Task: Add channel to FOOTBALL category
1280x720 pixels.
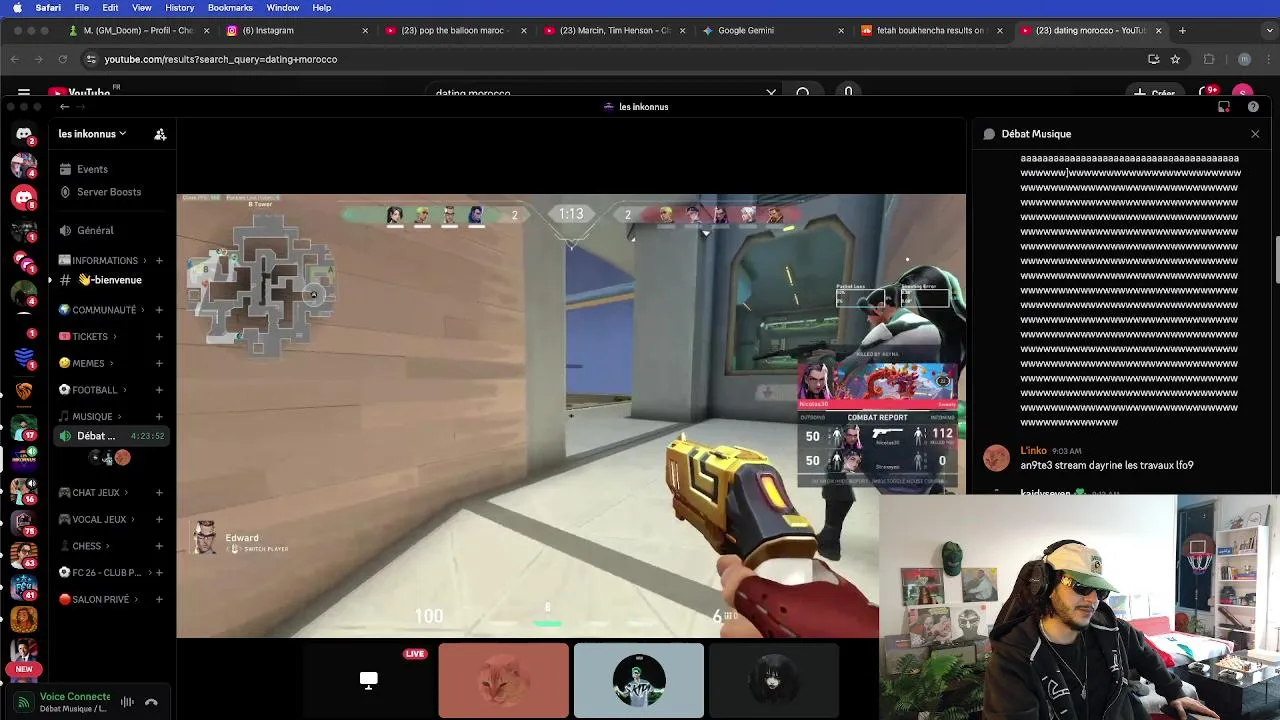Action: click(159, 390)
